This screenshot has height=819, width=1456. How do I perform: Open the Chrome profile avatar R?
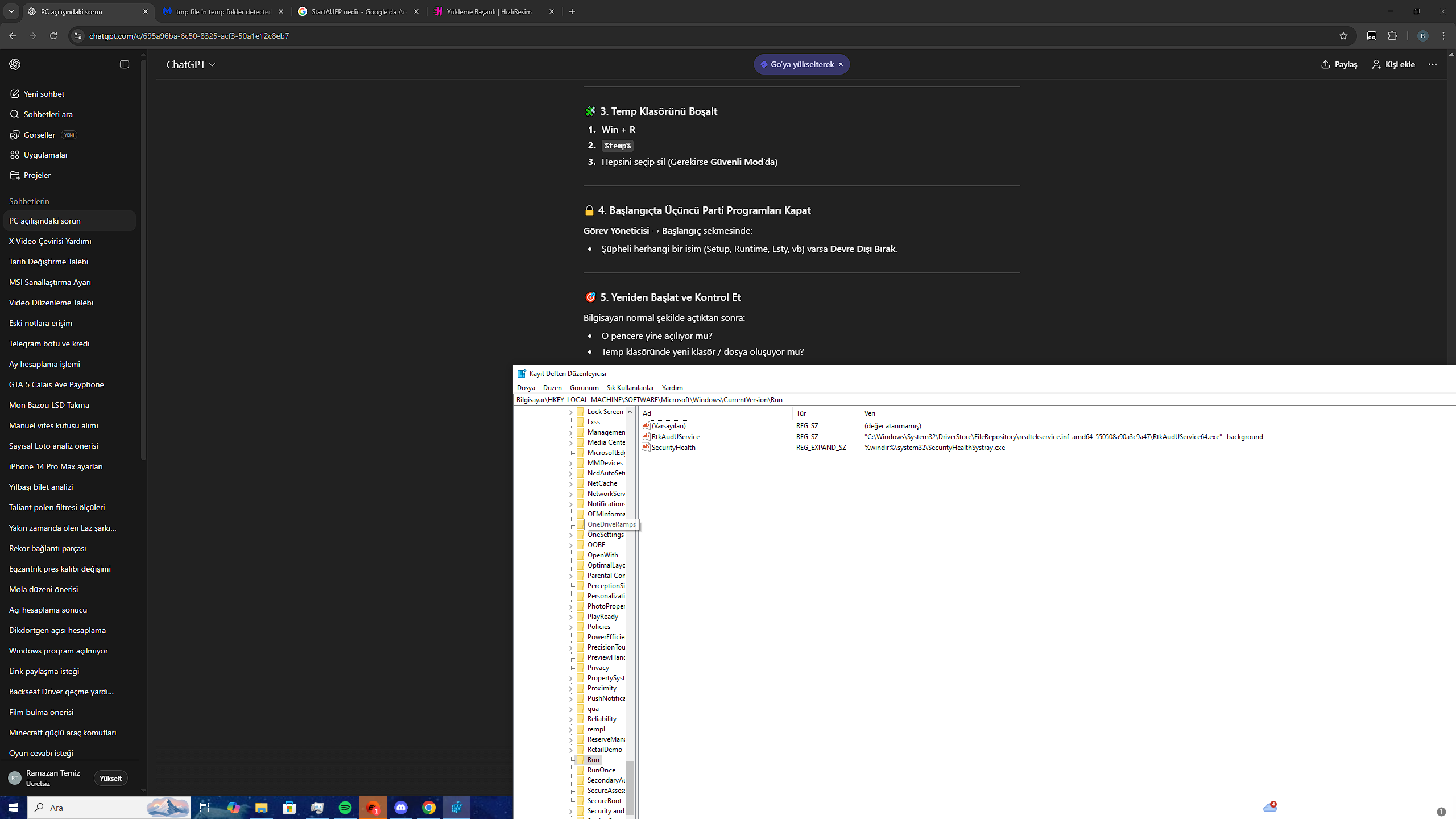pos(1423,36)
